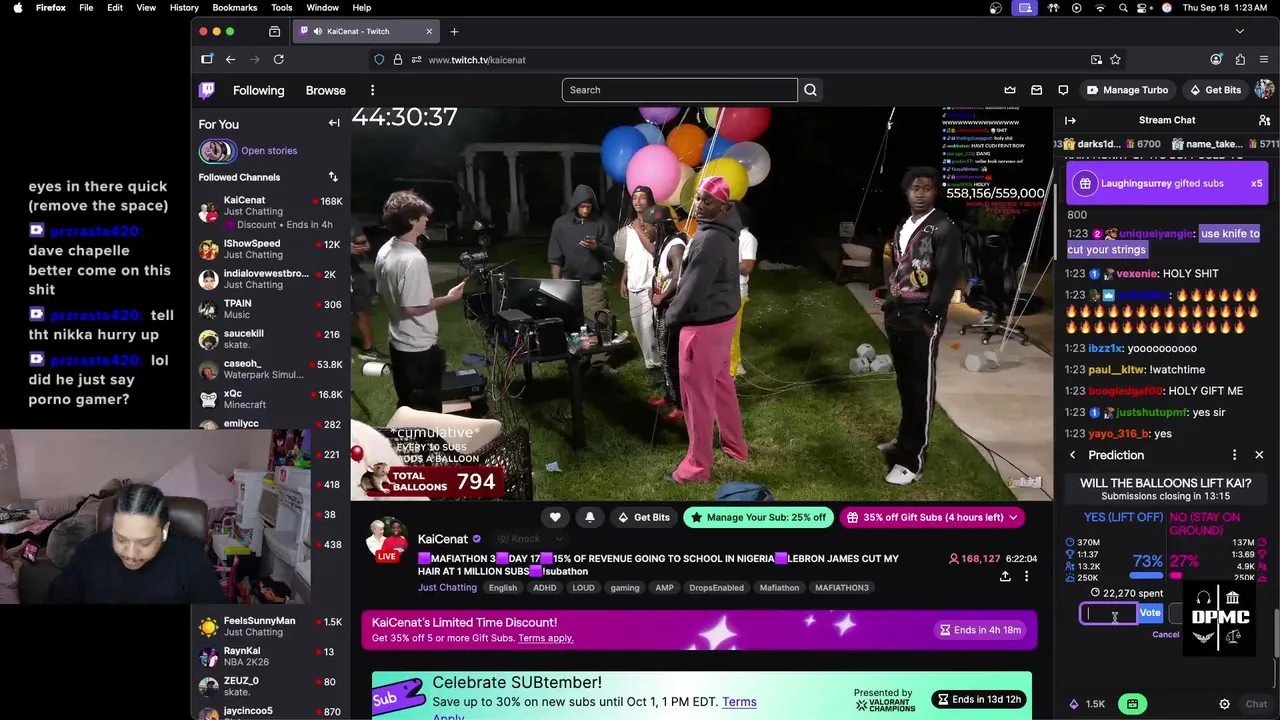Screen dimensions: 1280x720
Task: Click top Get Bits button
Action: pos(1215,90)
